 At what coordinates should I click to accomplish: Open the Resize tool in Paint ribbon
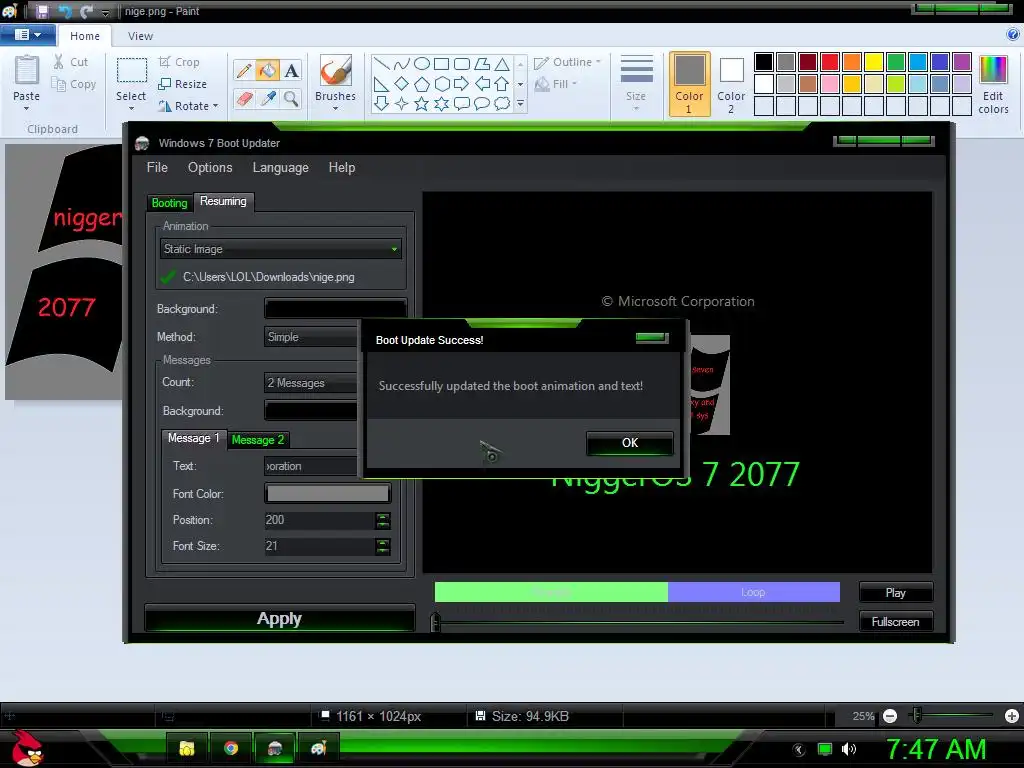point(182,84)
